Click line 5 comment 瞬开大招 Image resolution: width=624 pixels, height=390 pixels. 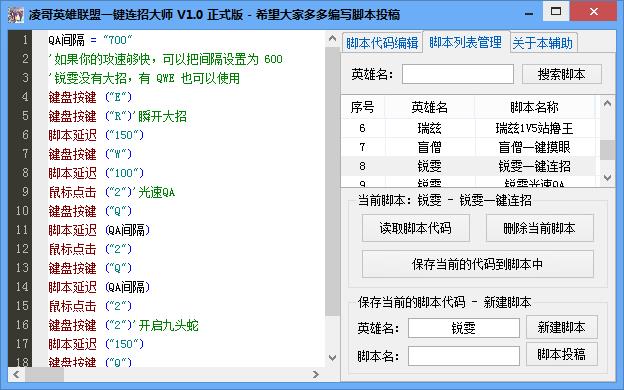(162, 116)
